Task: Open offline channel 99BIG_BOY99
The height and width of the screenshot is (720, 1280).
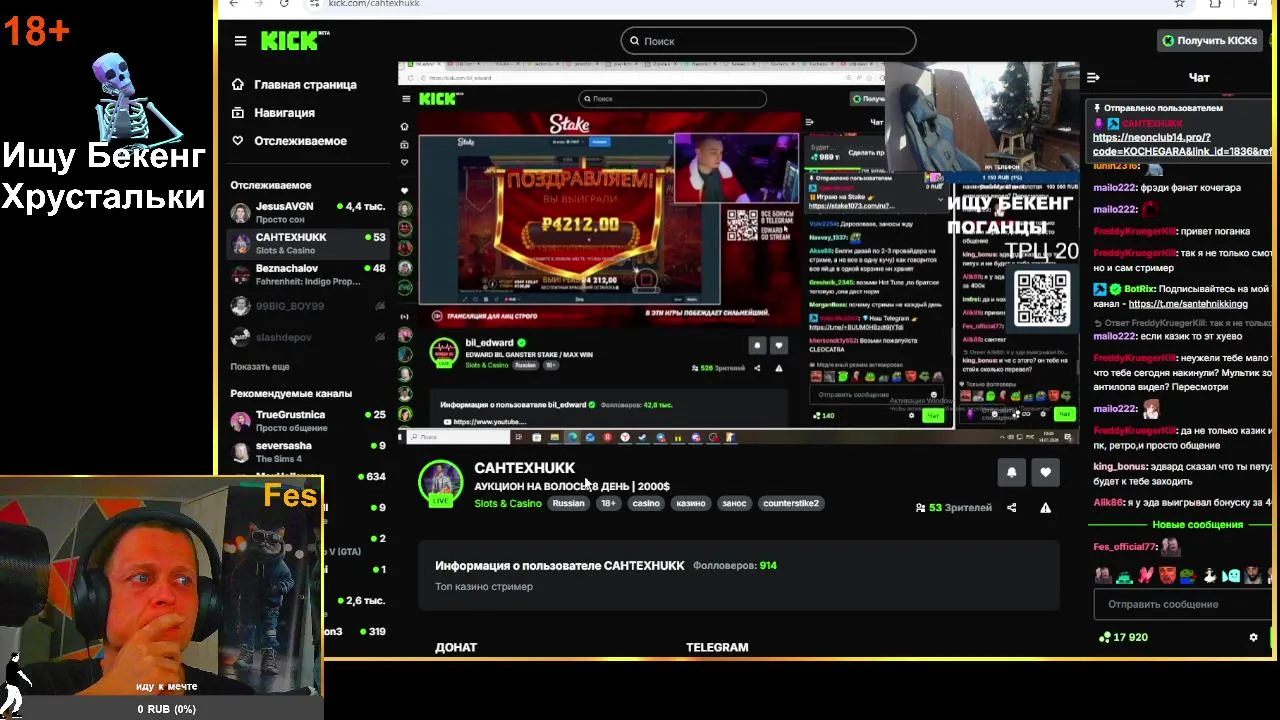Action: click(308, 306)
